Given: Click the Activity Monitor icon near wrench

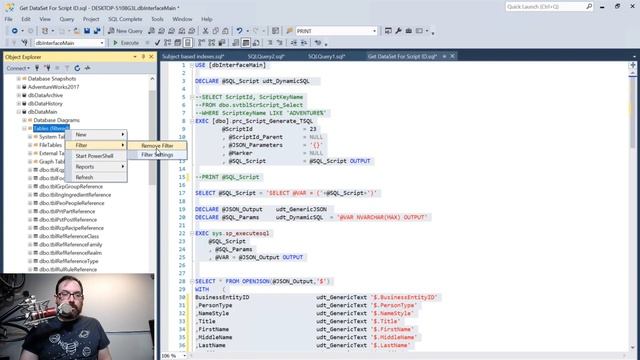Looking at the screenshot, I should pos(388,31).
